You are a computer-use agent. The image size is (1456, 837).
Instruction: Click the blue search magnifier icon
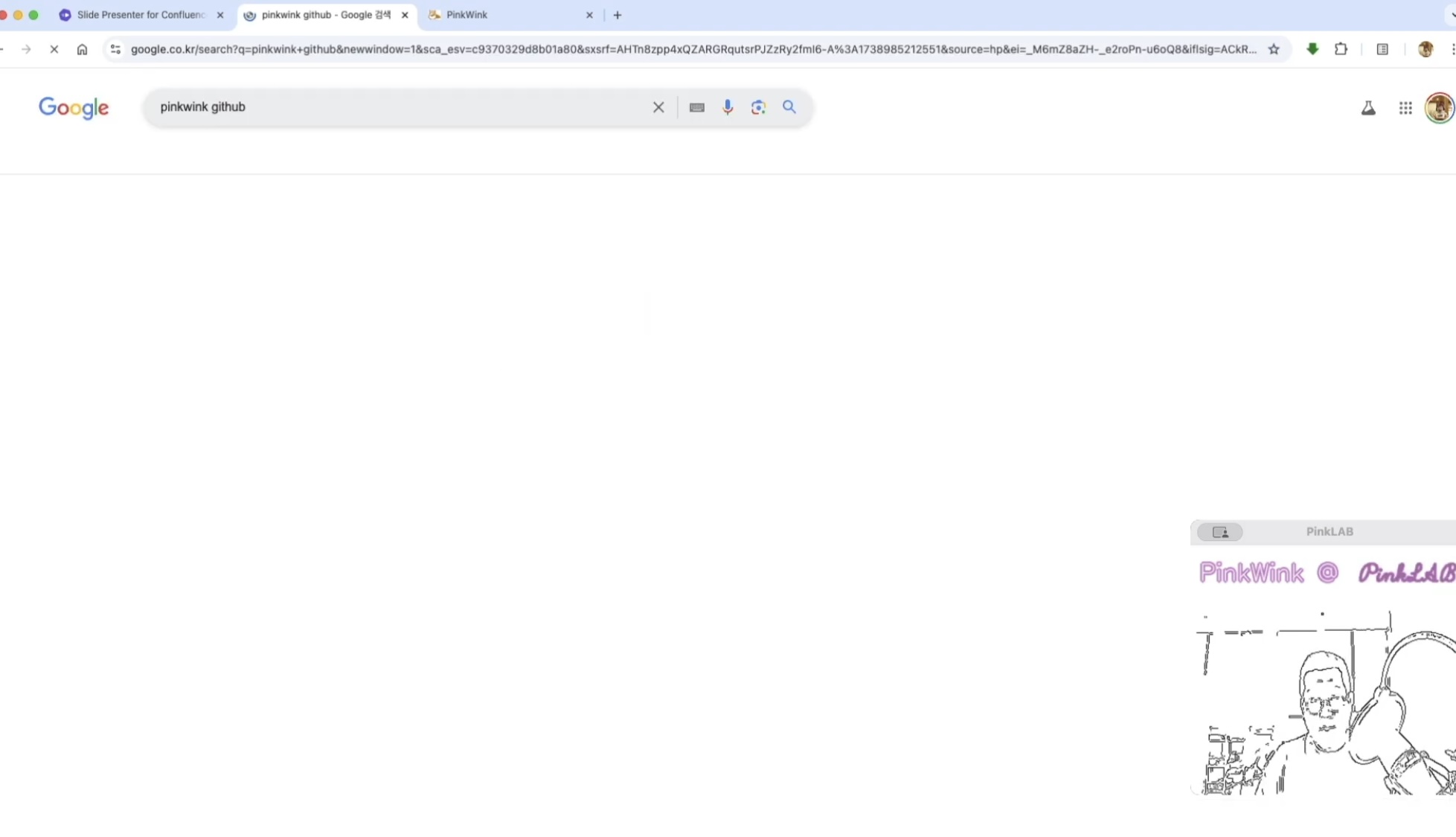[x=789, y=107]
